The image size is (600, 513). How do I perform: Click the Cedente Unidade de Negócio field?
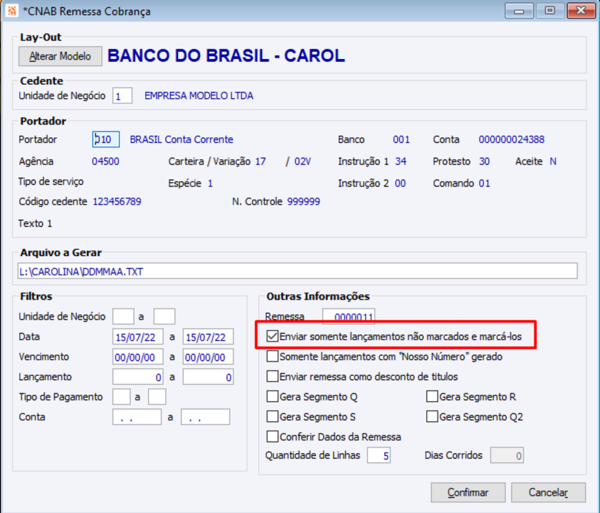[x=122, y=96]
